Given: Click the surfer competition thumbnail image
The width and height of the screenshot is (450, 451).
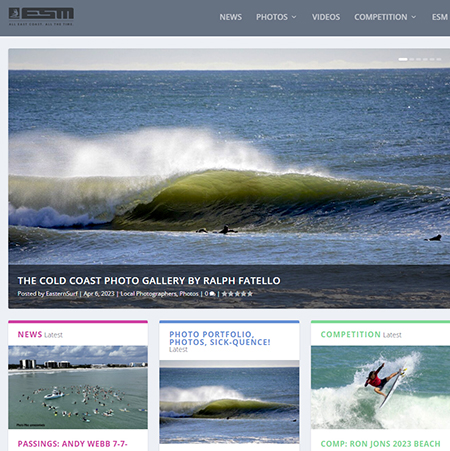Looking at the screenshot, I should pyautogui.click(x=380, y=387).
